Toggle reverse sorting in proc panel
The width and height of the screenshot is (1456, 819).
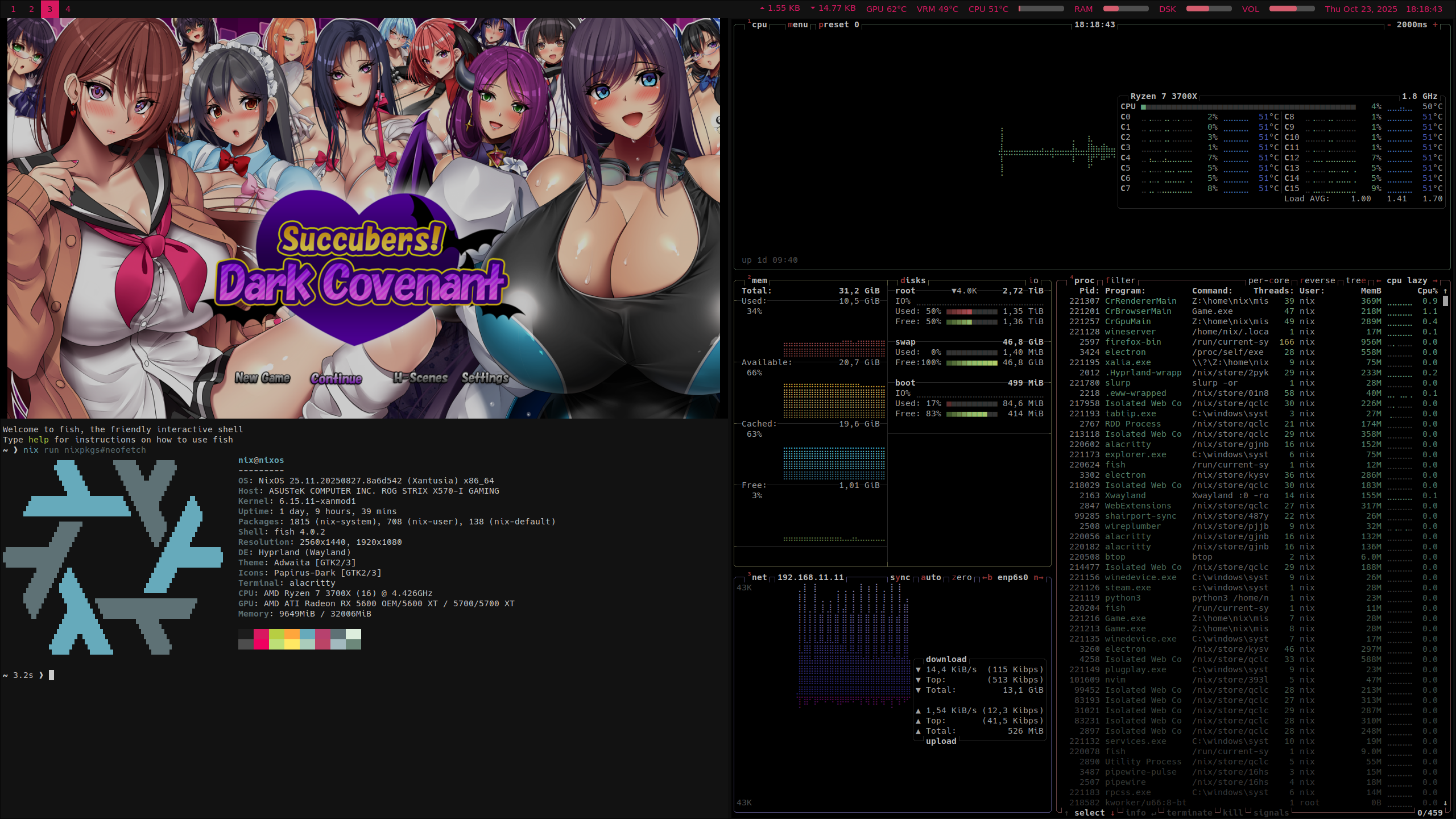pyautogui.click(x=1317, y=280)
